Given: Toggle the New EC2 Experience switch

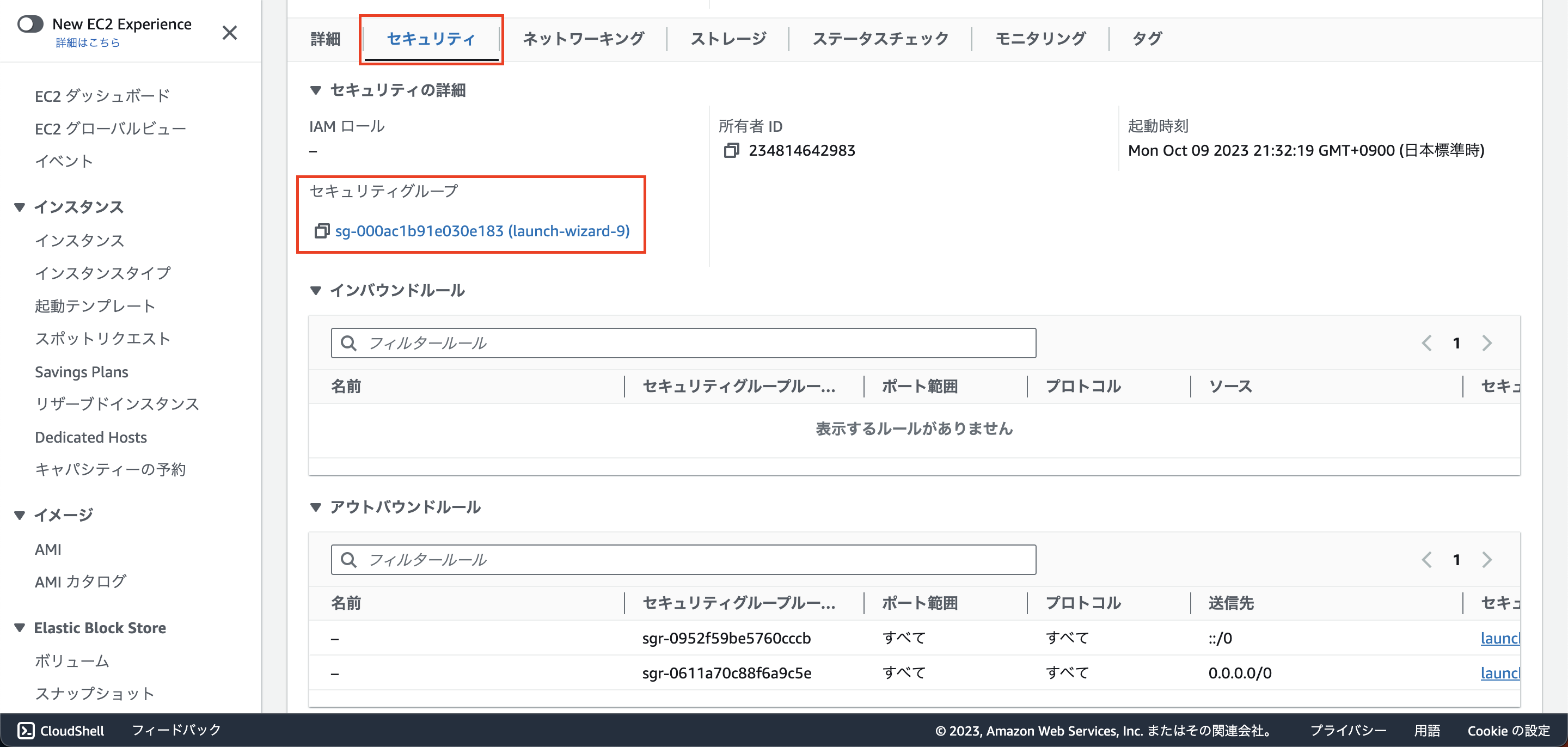Looking at the screenshot, I should point(30,25).
